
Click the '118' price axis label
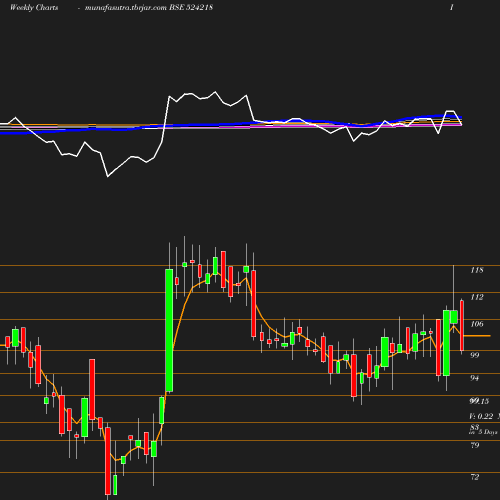tap(477, 270)
